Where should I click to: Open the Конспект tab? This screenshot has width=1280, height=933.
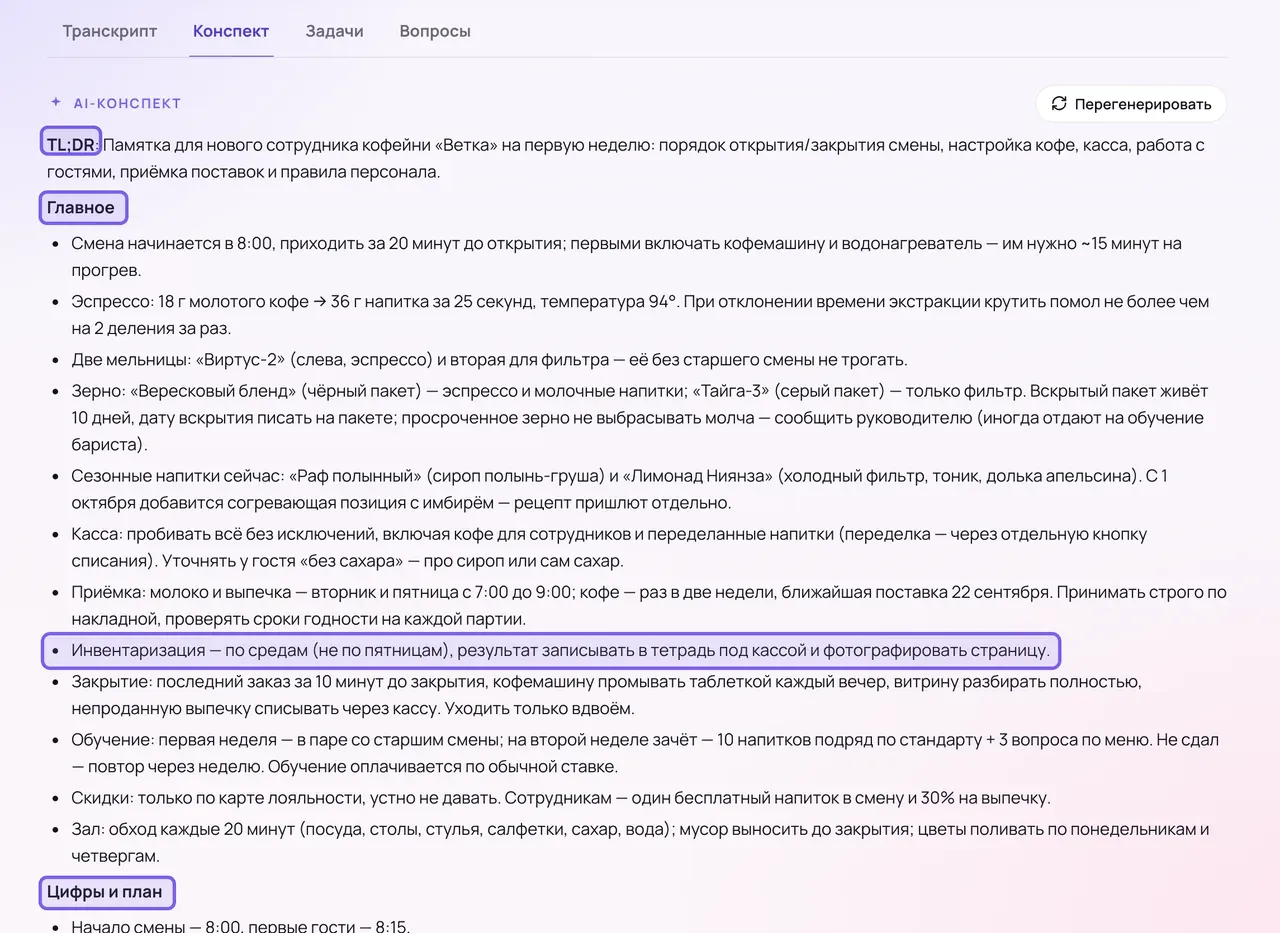231,31
